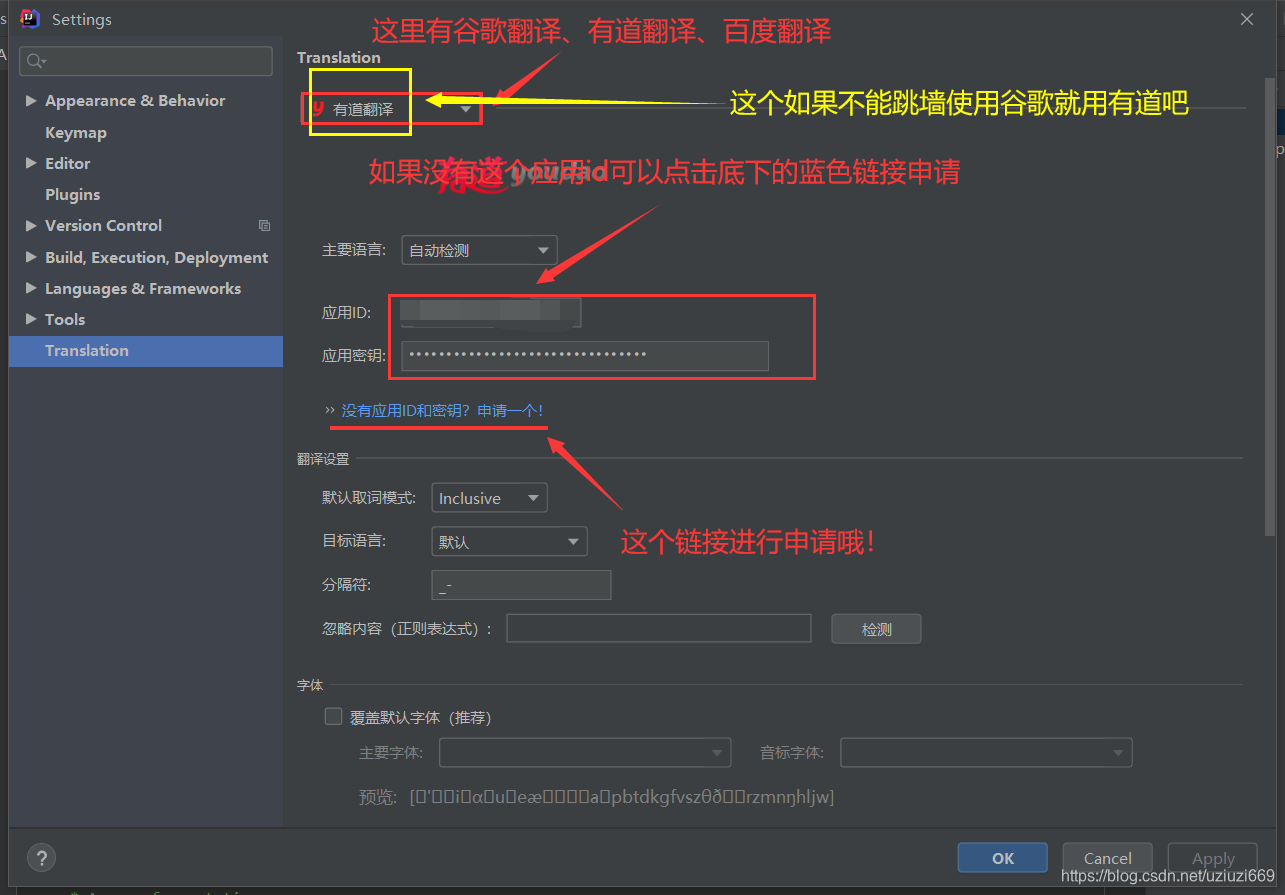Expand the Tools tree node

click(x=31, y=319)
